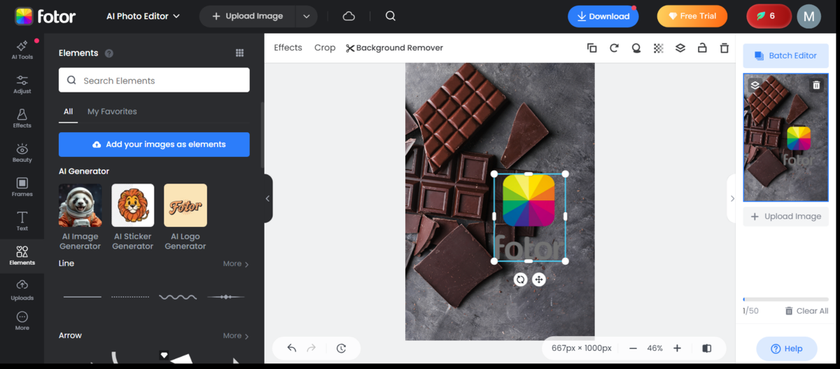This screenshot has width=840, height=369.
Task: Click the Download button
Action: click(x=603, y=16)
